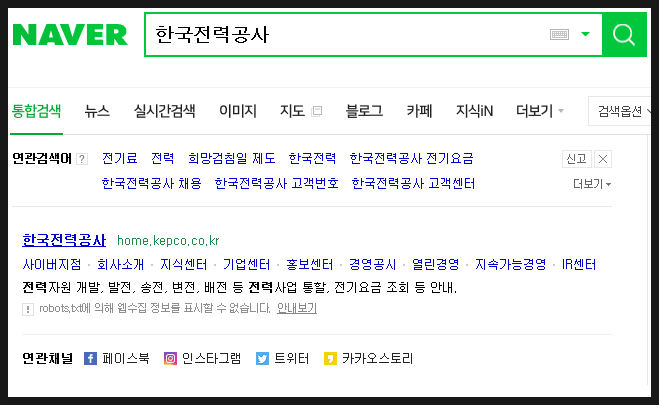Click the Twitter bird icon

click(262, 359)
